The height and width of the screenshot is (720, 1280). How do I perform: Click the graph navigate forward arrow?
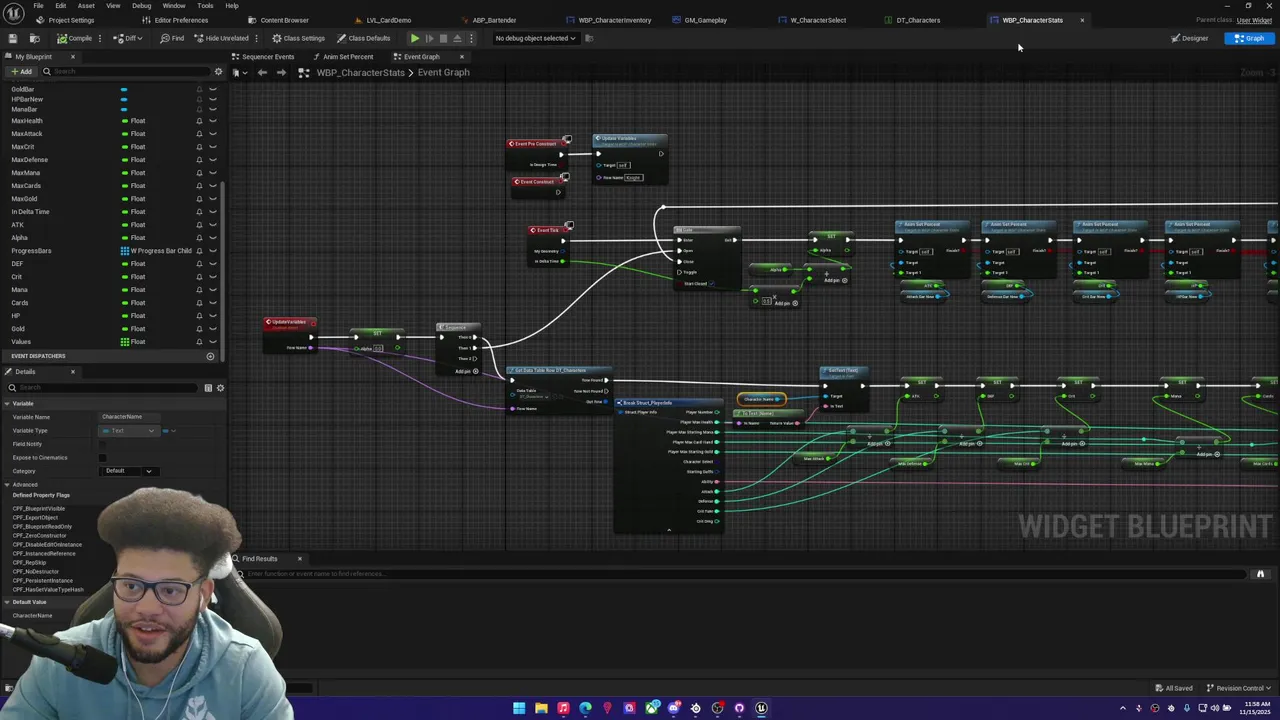281,72
